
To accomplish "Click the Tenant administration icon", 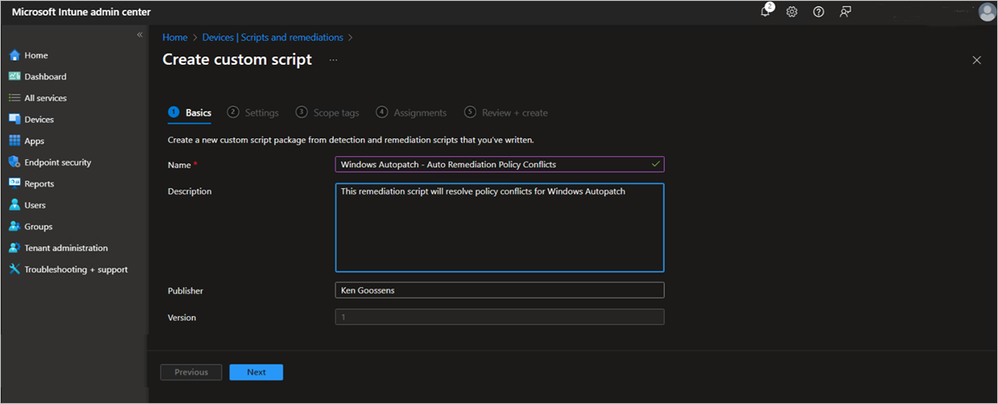I will coord(15,248).
